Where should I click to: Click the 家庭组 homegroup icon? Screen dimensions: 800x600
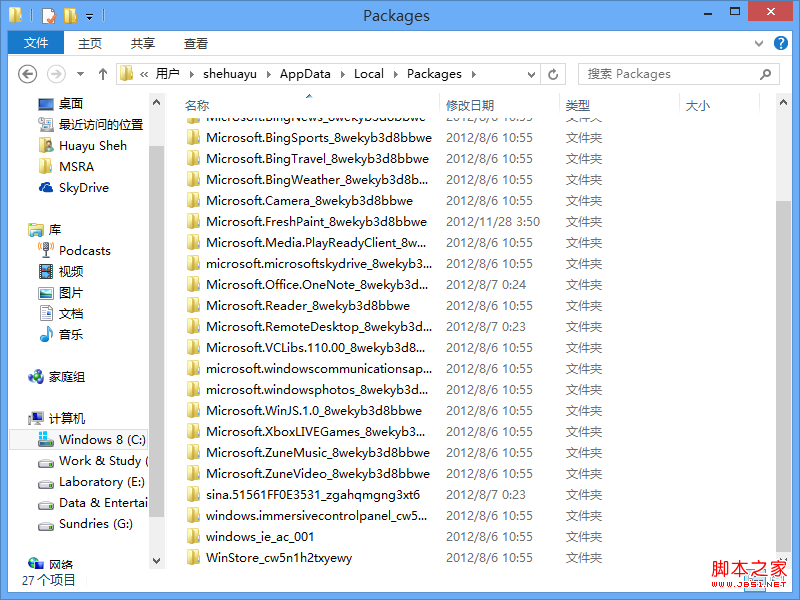[x=36, y=377]
